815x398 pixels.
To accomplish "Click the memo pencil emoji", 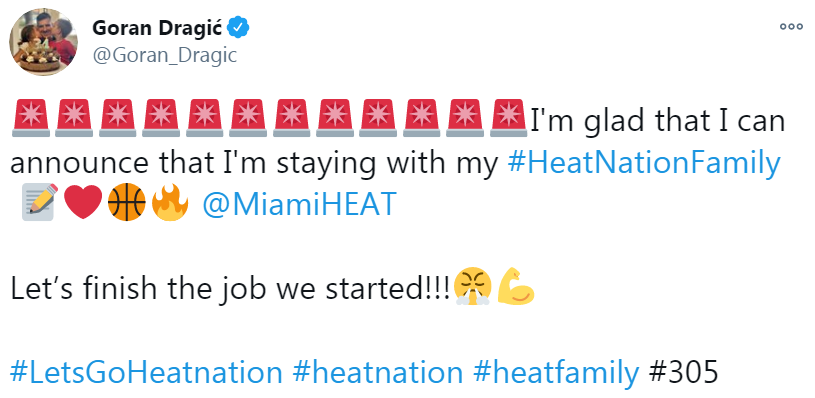I will click(x=39, y=203).
